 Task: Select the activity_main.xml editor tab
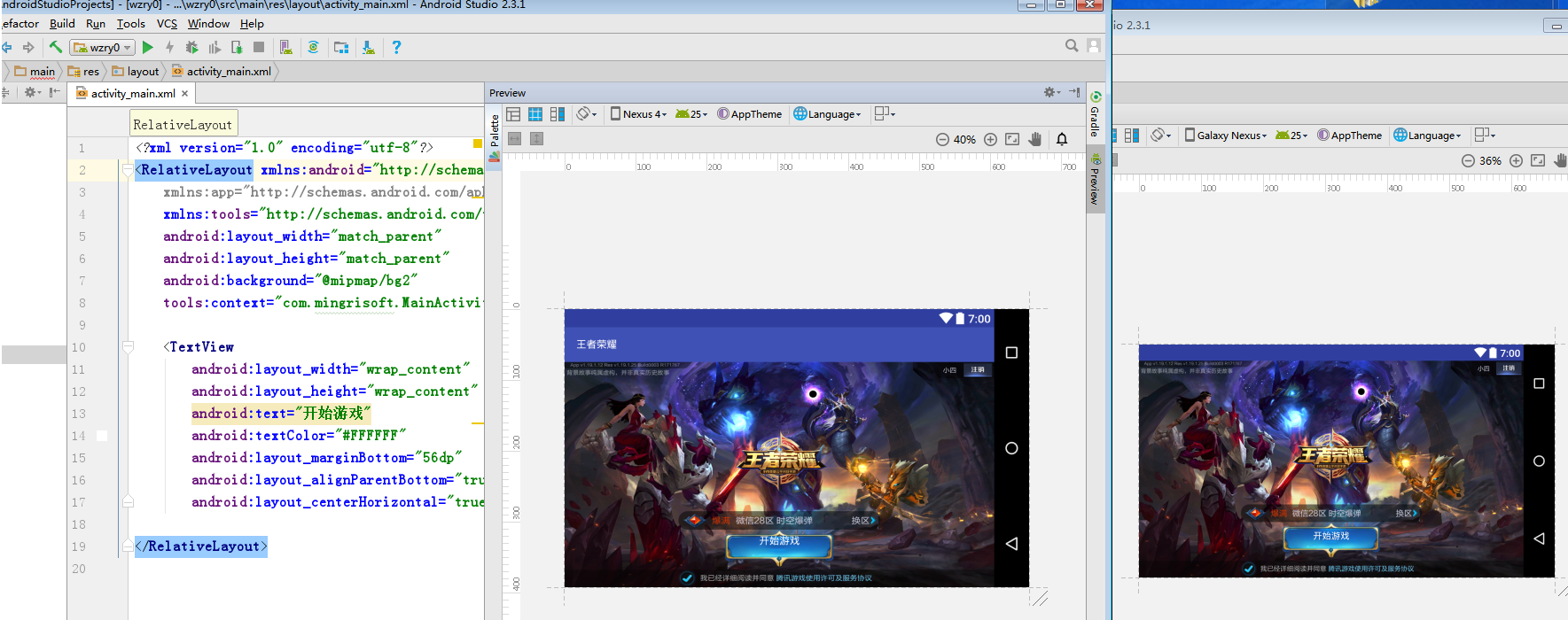tap(132, 94)
